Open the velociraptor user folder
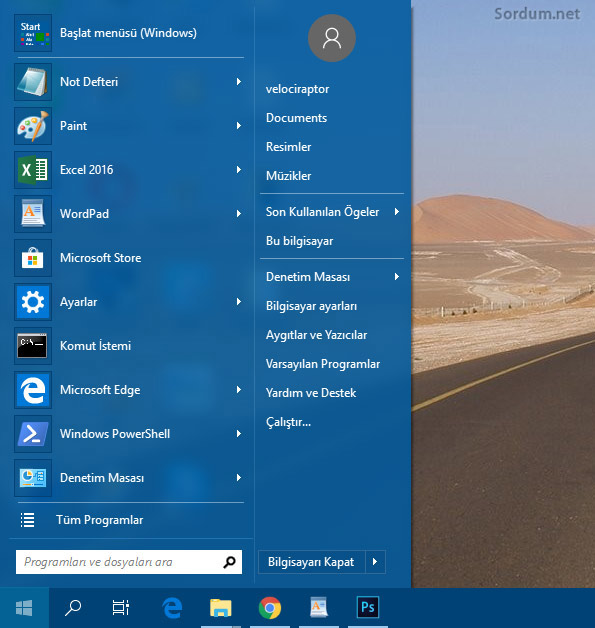Viewport: 595px width, 628px height. (298, 89)
